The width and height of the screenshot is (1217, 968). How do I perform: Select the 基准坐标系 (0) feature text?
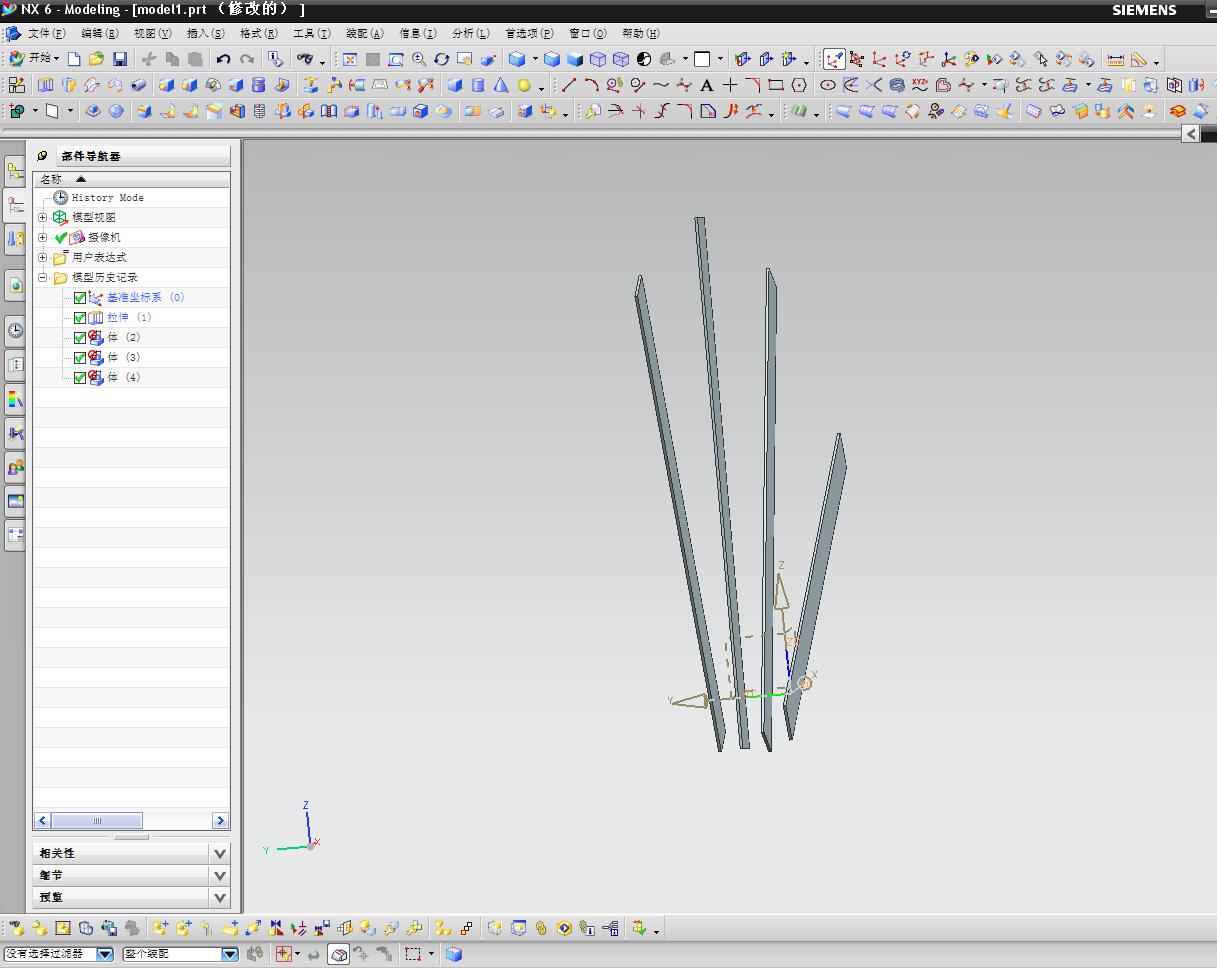(x=146, y=297)
